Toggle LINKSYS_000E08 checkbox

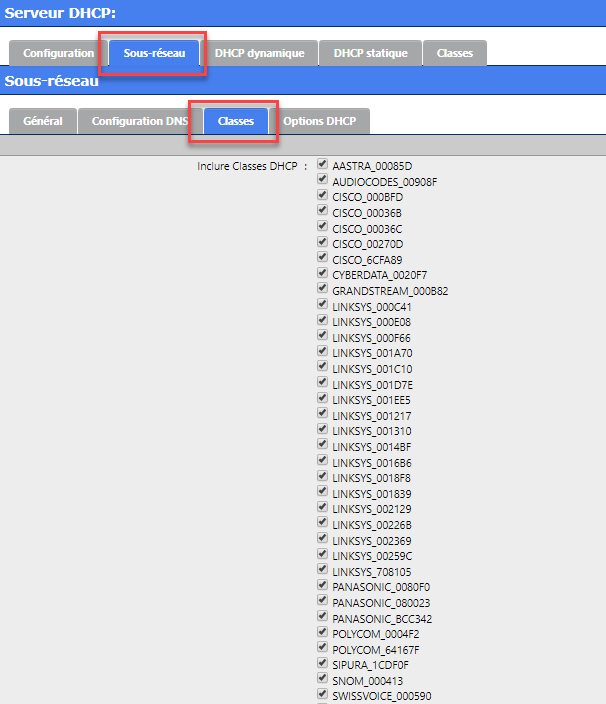pos(322,320)
